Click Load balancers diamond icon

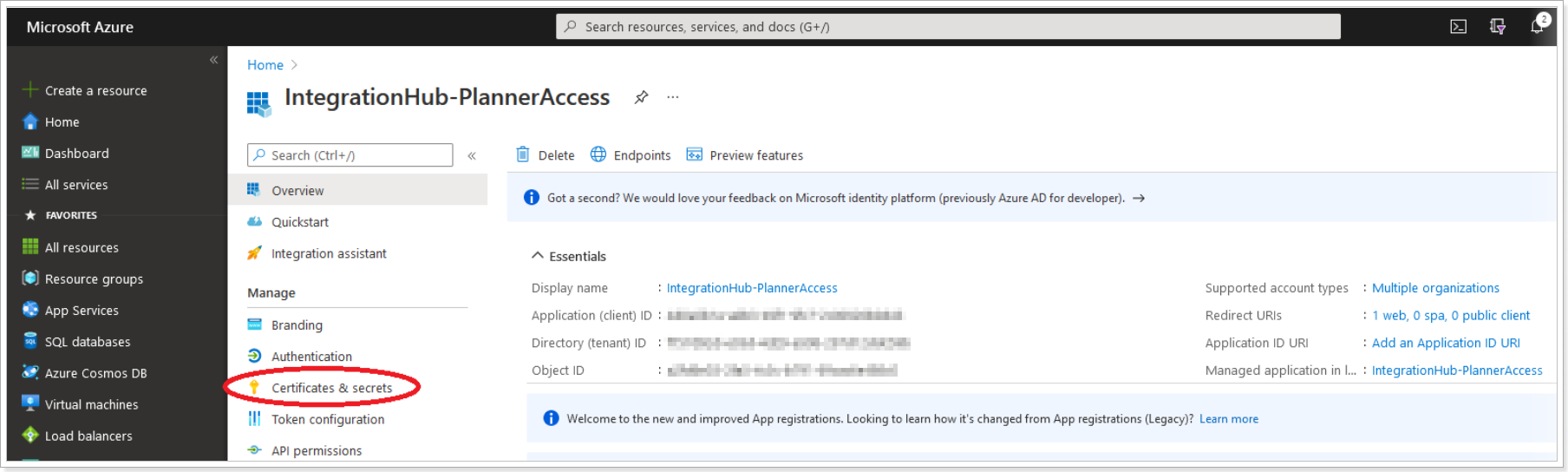click(30, 435)
